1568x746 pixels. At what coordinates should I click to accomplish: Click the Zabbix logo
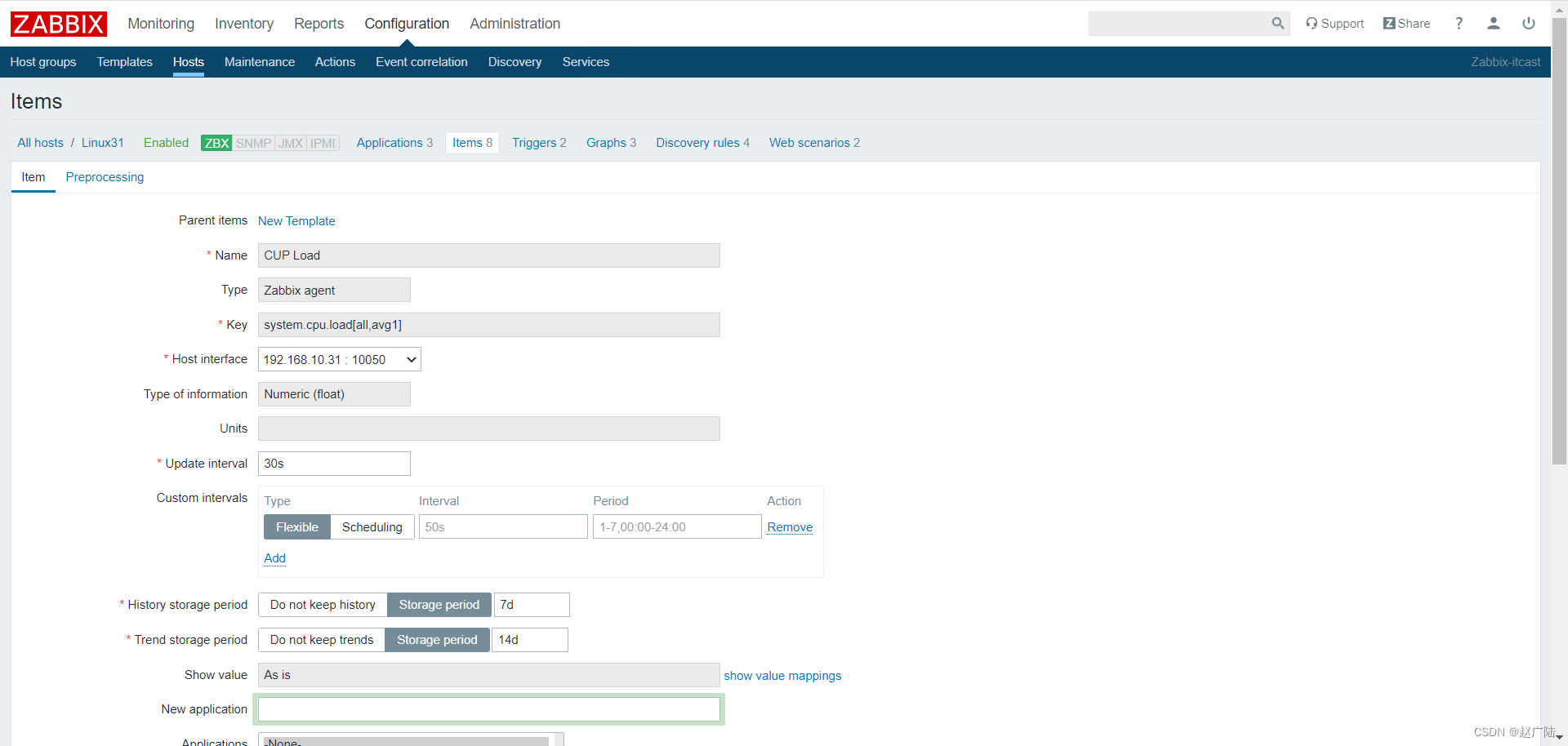click(59, 24)
